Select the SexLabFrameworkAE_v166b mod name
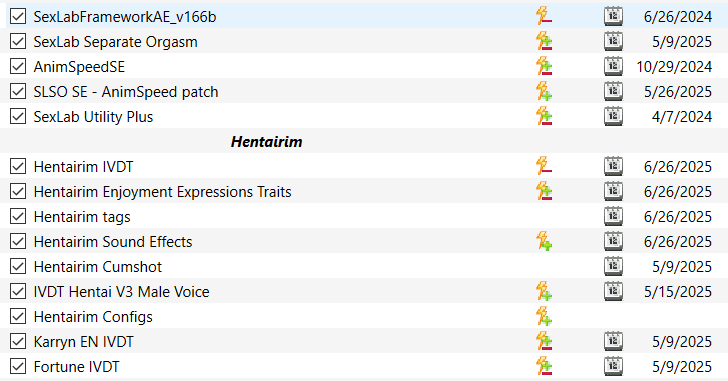 (125, 17)
